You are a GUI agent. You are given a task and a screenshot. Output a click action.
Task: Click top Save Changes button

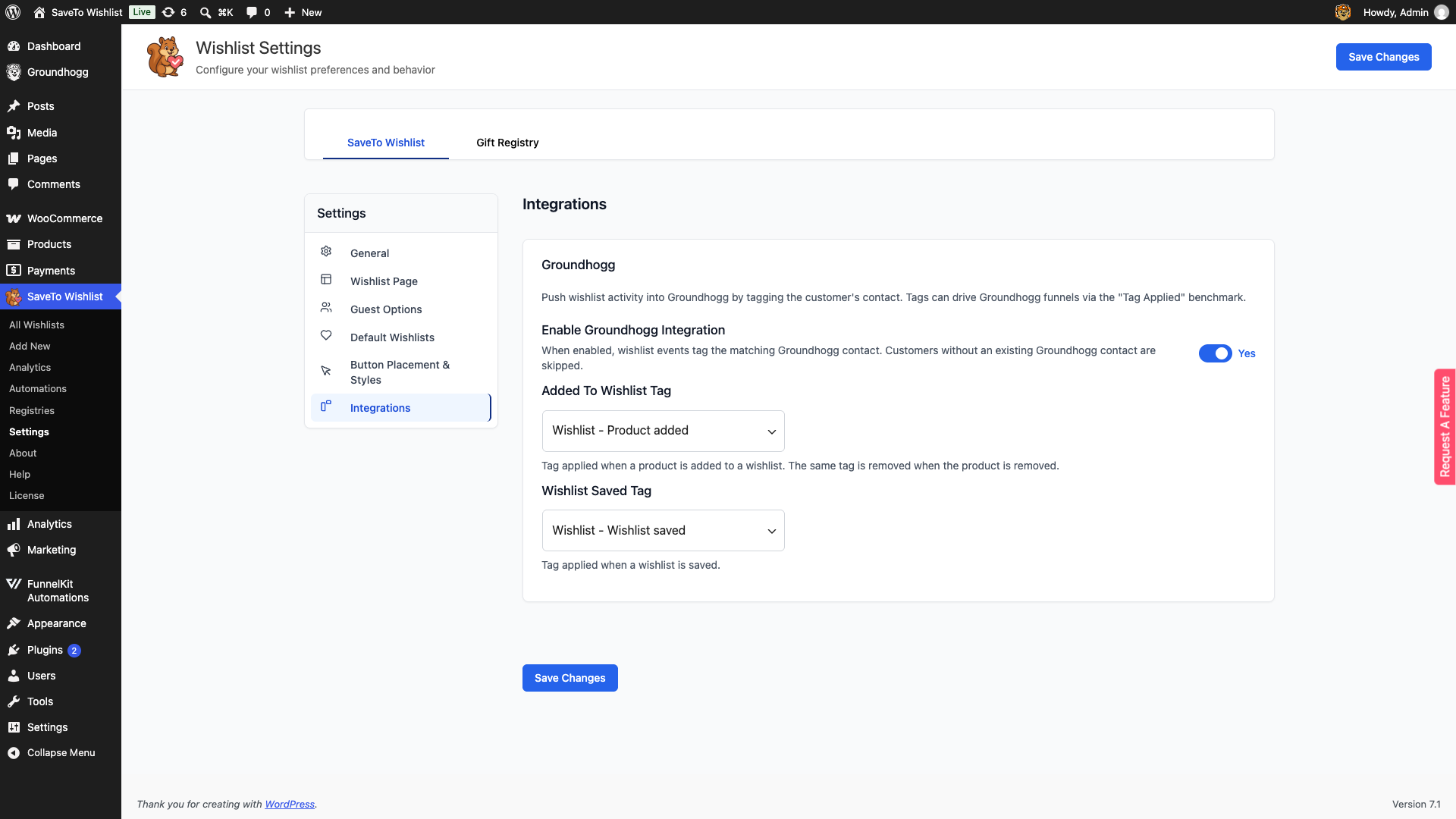pos(1383,57)
